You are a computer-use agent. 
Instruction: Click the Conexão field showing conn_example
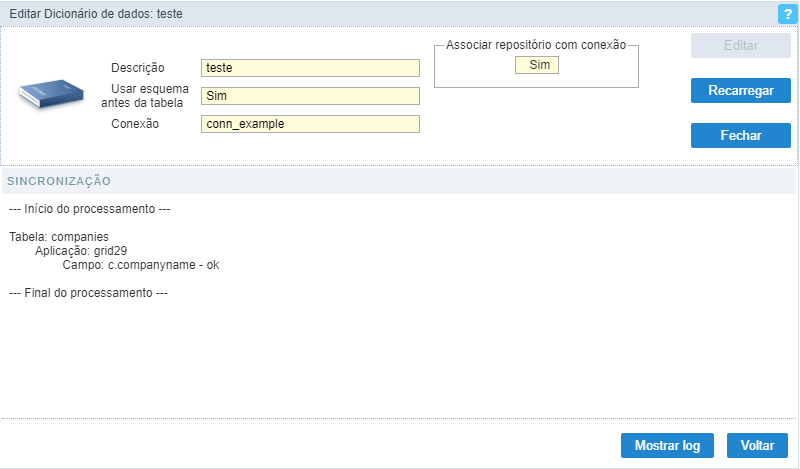pyautogui.click(x=310, y=124)
